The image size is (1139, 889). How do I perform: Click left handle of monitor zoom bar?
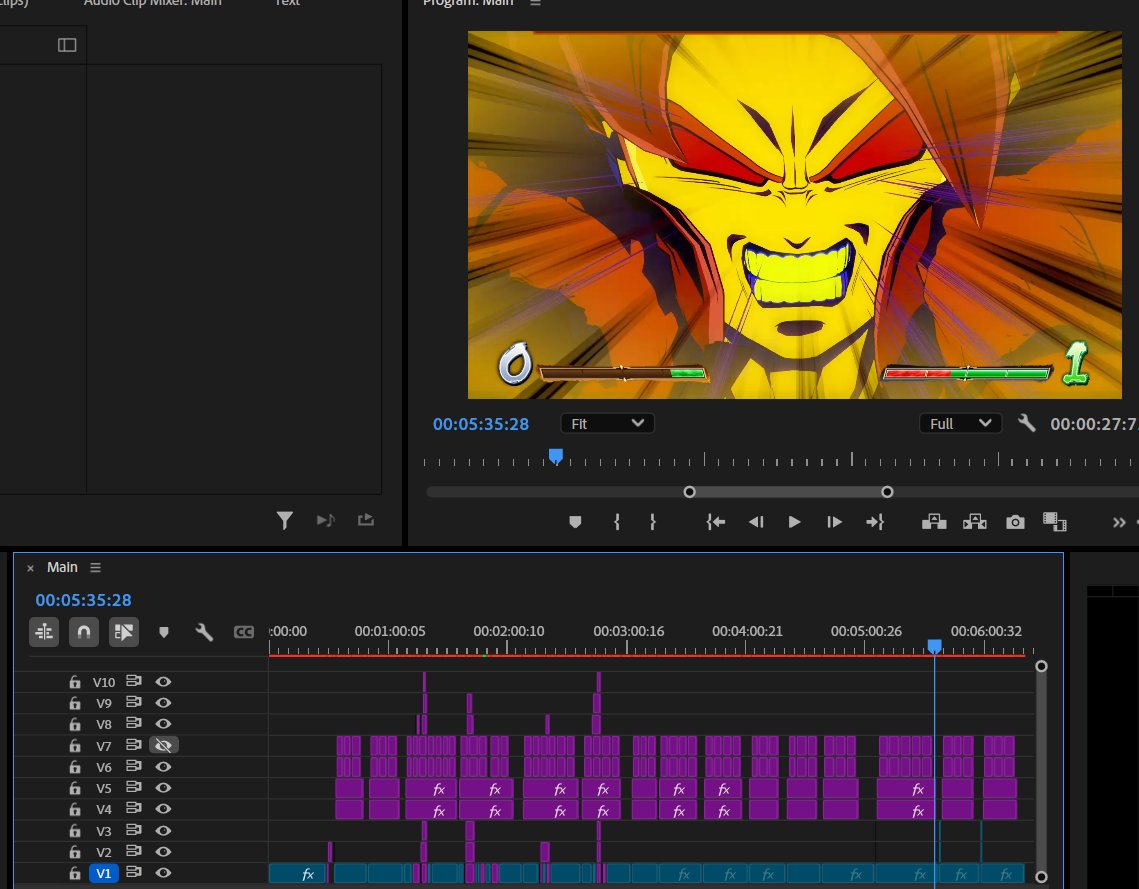pos(689,492)
